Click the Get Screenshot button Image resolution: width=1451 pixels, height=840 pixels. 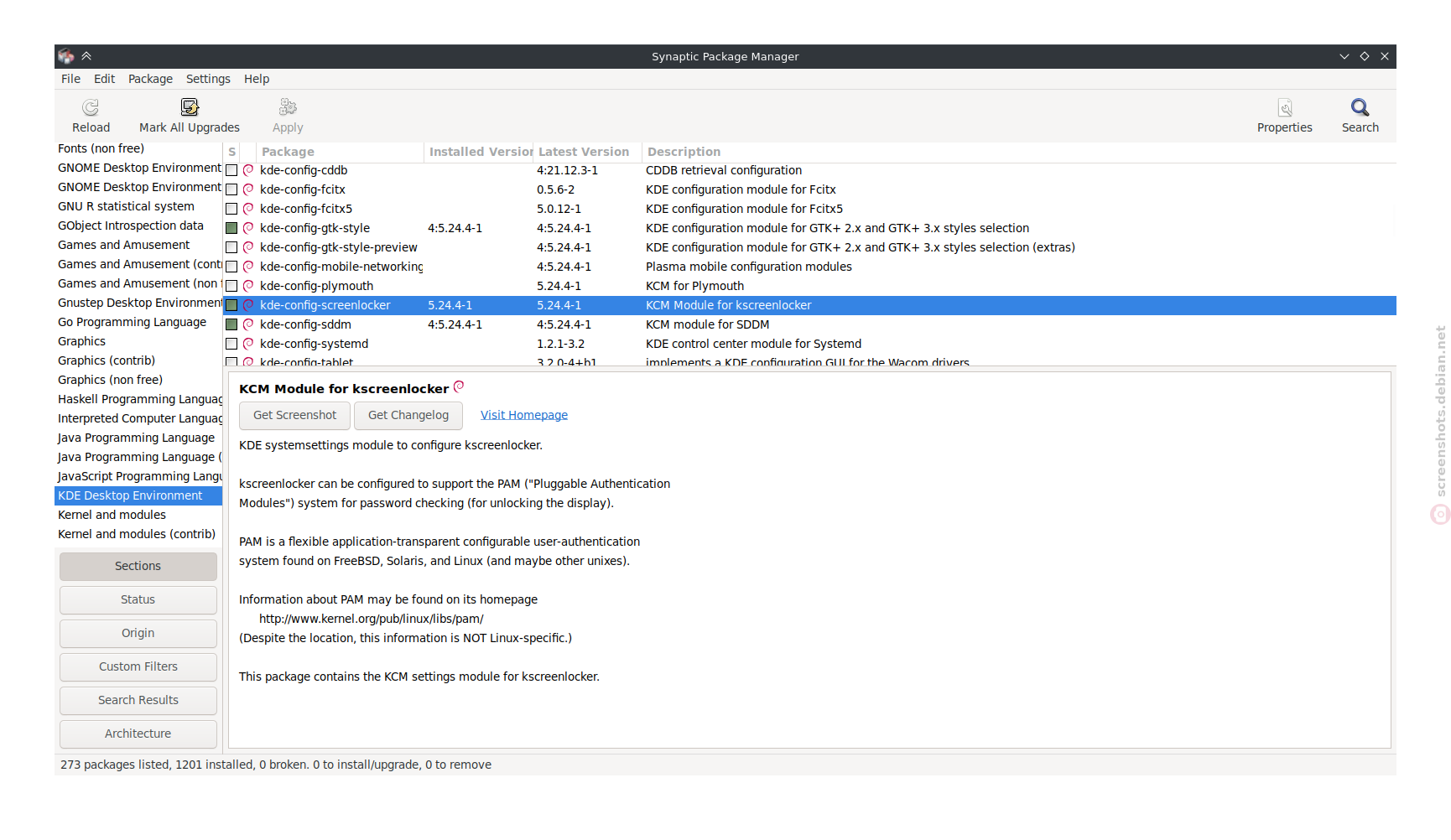(294, 415)
